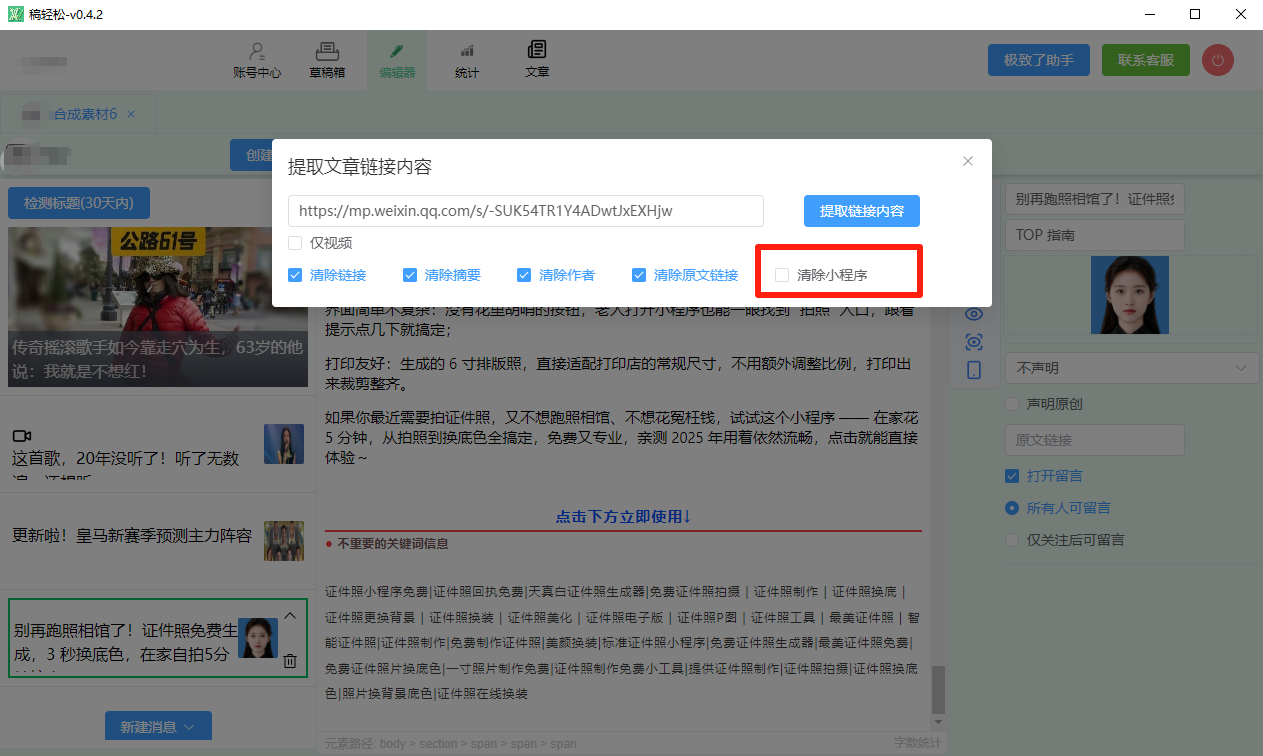Check the 仅视频 checkbox
This screenshot has width=1263, height=756.
point(295,243)
